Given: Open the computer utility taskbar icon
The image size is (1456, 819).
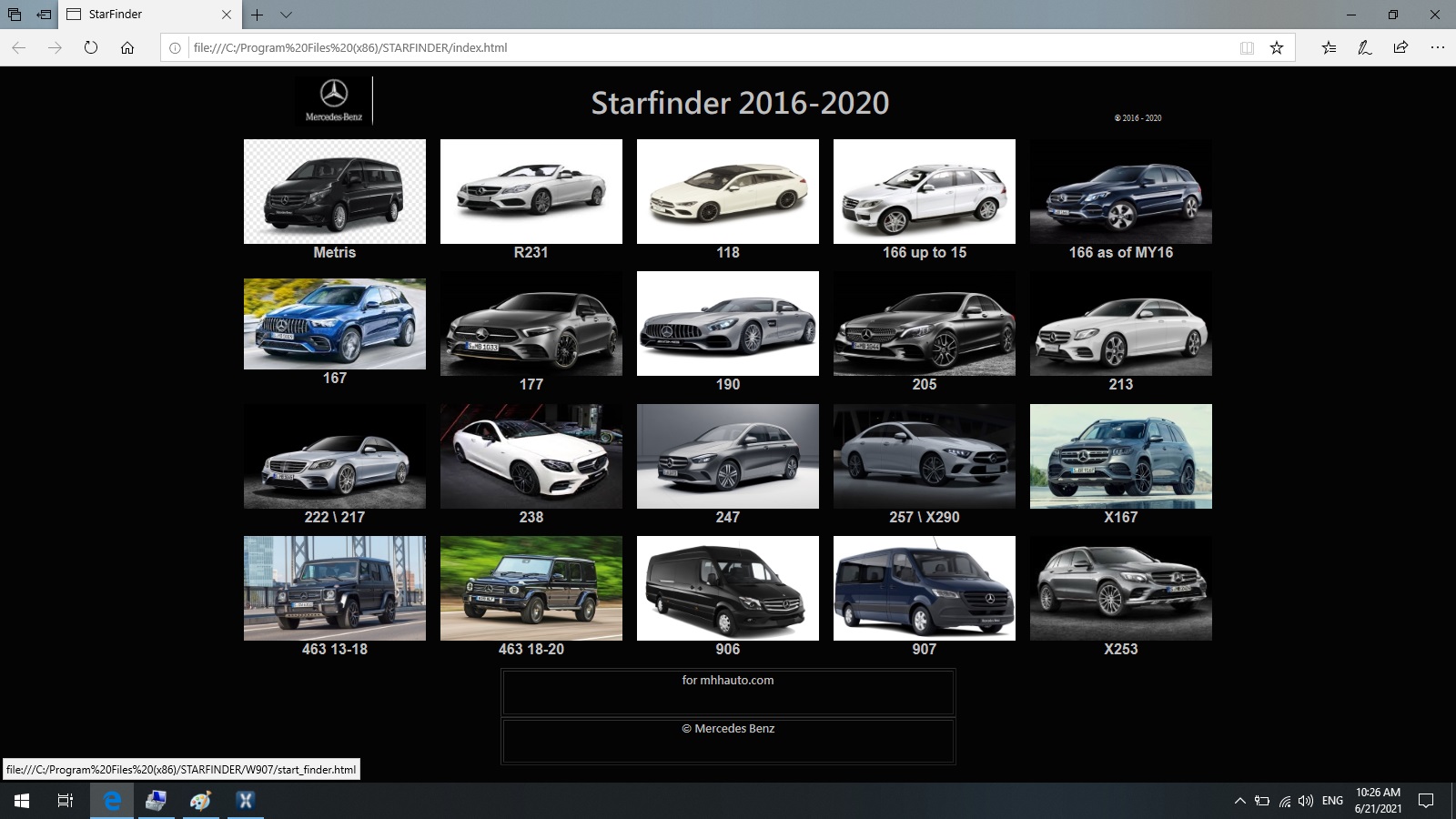Looking at the screenshot, I should pyautogui.click(x=156, y=801).
